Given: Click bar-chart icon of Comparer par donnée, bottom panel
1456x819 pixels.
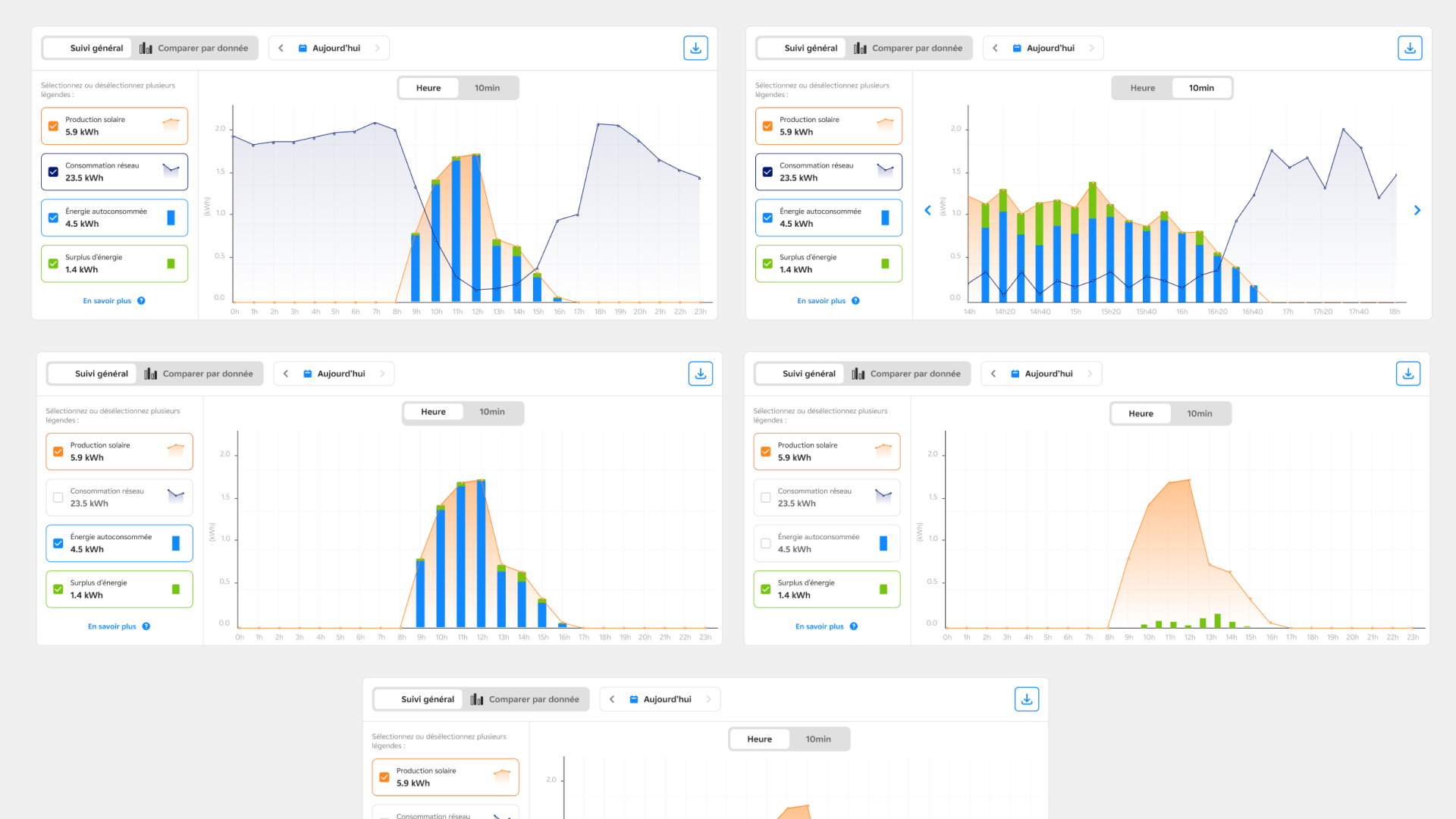Looking at the screenshot, I should [477, 699].
